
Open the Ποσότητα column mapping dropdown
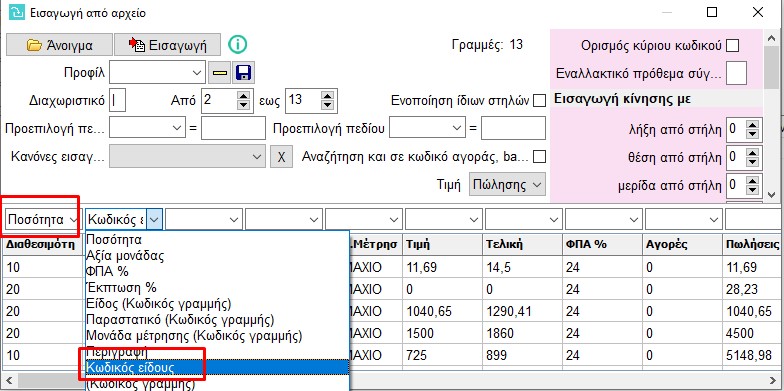click(x=43, y=219)
